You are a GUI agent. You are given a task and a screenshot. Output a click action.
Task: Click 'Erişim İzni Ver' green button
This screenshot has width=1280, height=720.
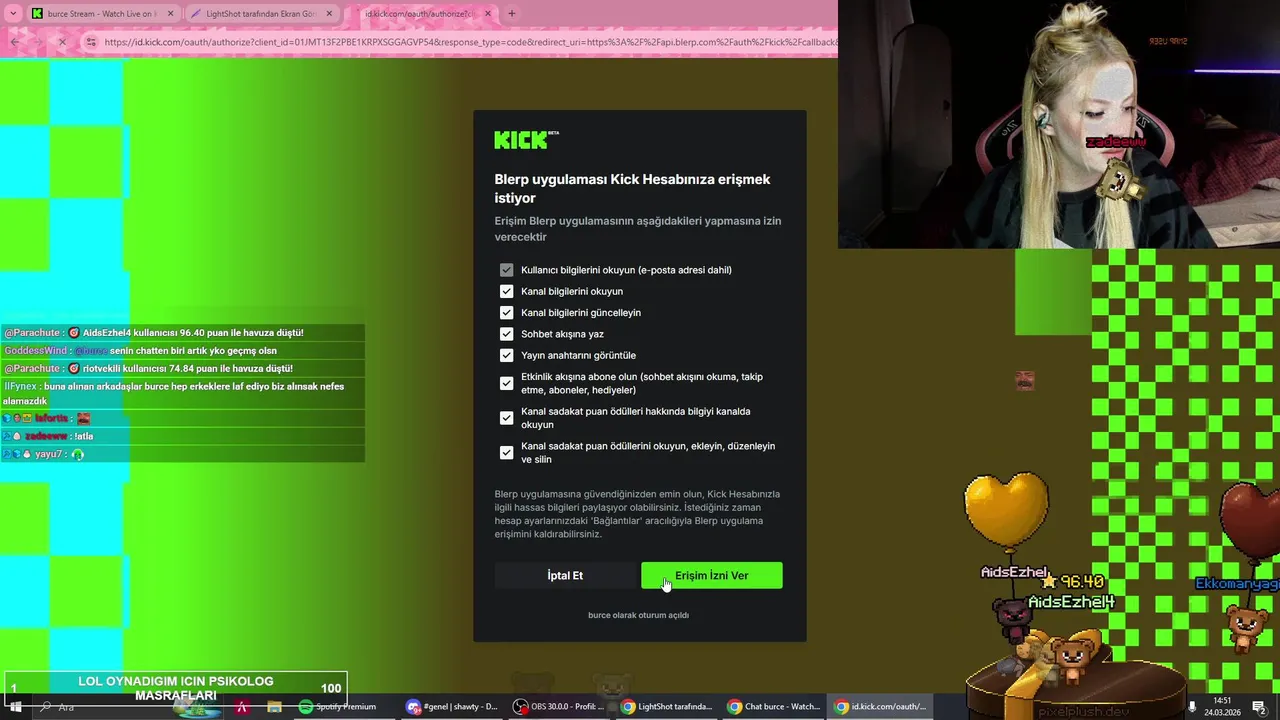point(711,575)
